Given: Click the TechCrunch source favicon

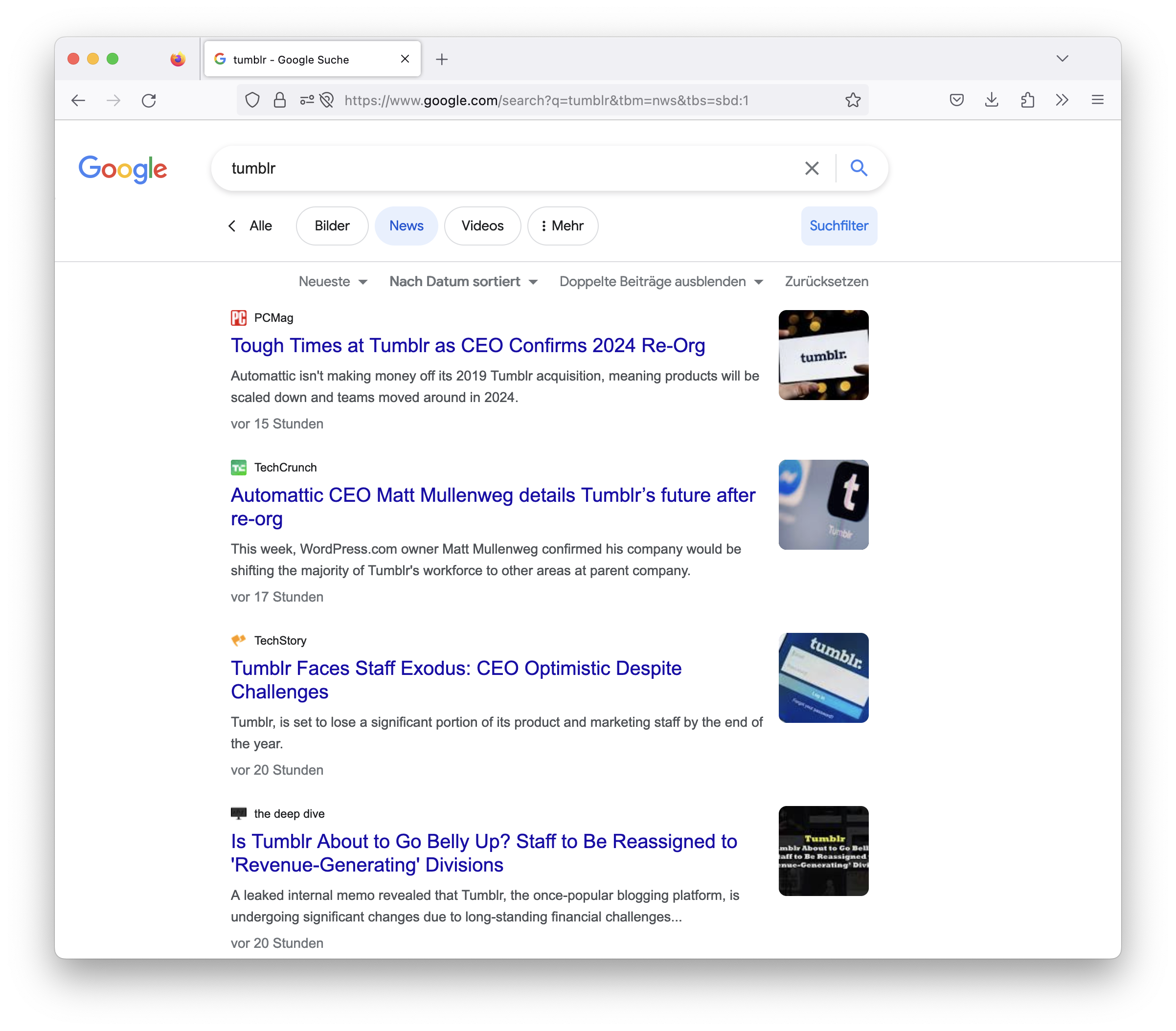Looking at the screenshot, I should [238, 467].
